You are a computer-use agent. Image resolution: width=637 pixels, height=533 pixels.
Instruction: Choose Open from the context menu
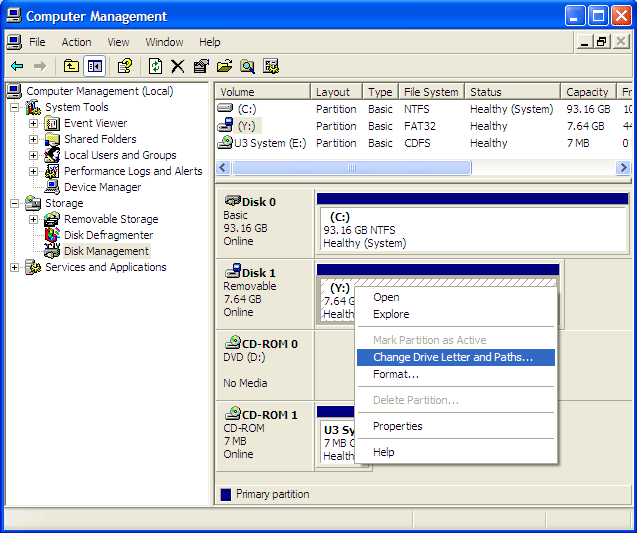pyautogui.click(x=456, y=297)
